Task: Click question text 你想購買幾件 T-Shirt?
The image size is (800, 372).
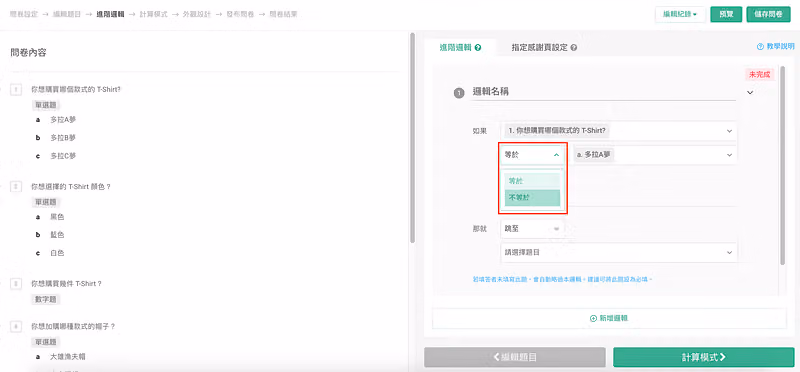Action: (66, 284)
